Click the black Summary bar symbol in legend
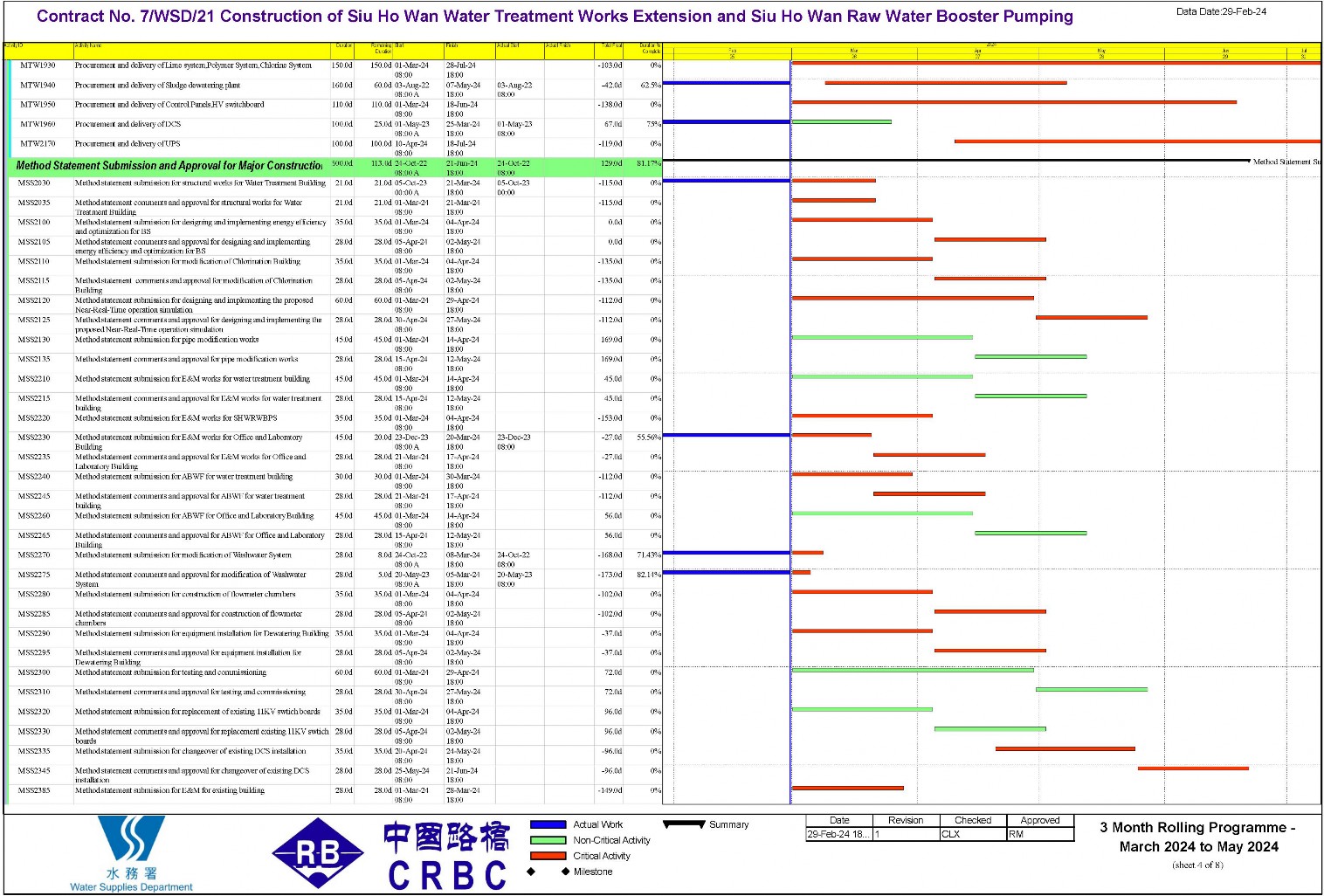Image resolution: width=1324 pixels, height=896 pixels. pos(684,824)
